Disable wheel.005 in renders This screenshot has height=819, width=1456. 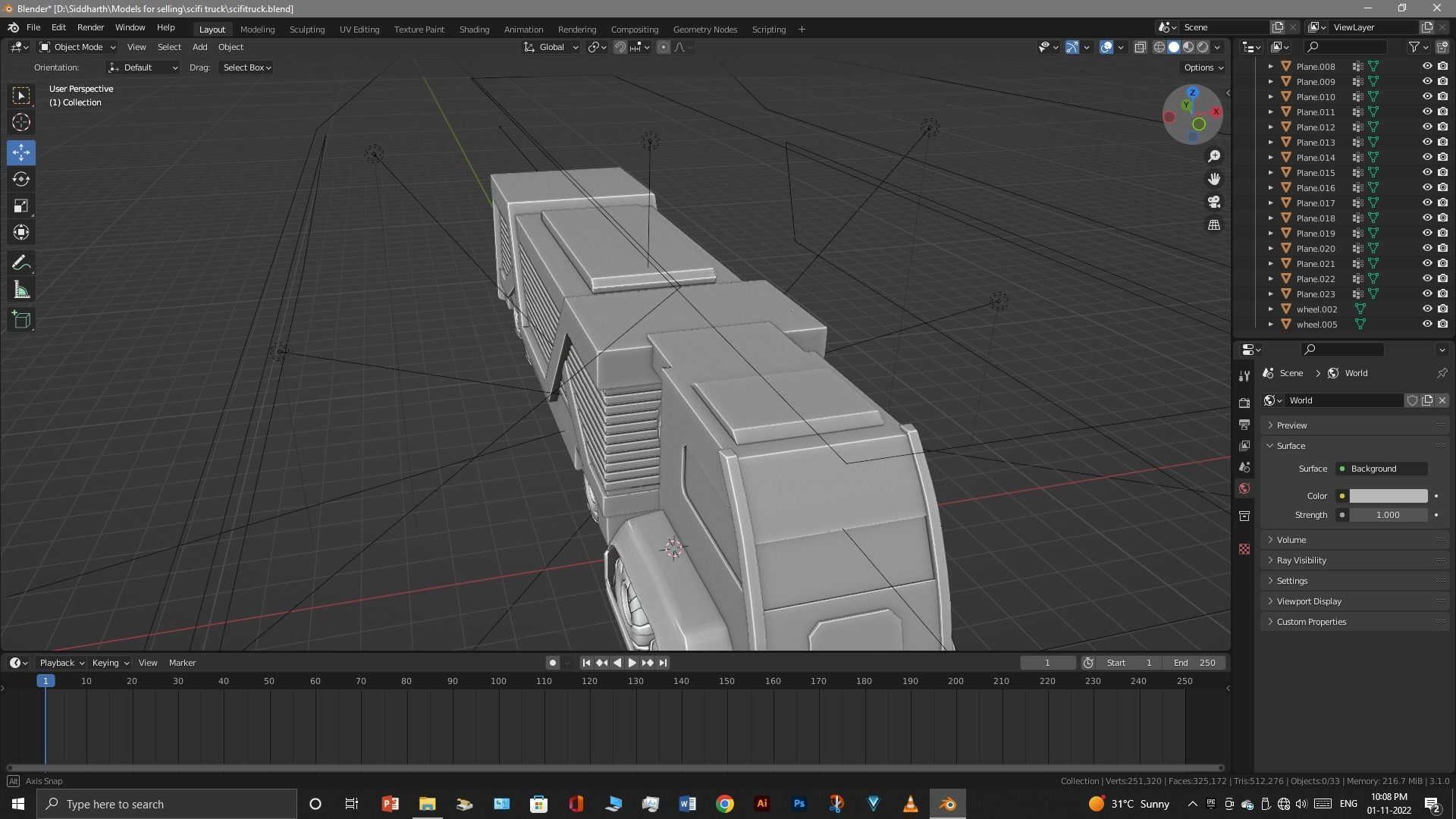[x=1442, y=325]
